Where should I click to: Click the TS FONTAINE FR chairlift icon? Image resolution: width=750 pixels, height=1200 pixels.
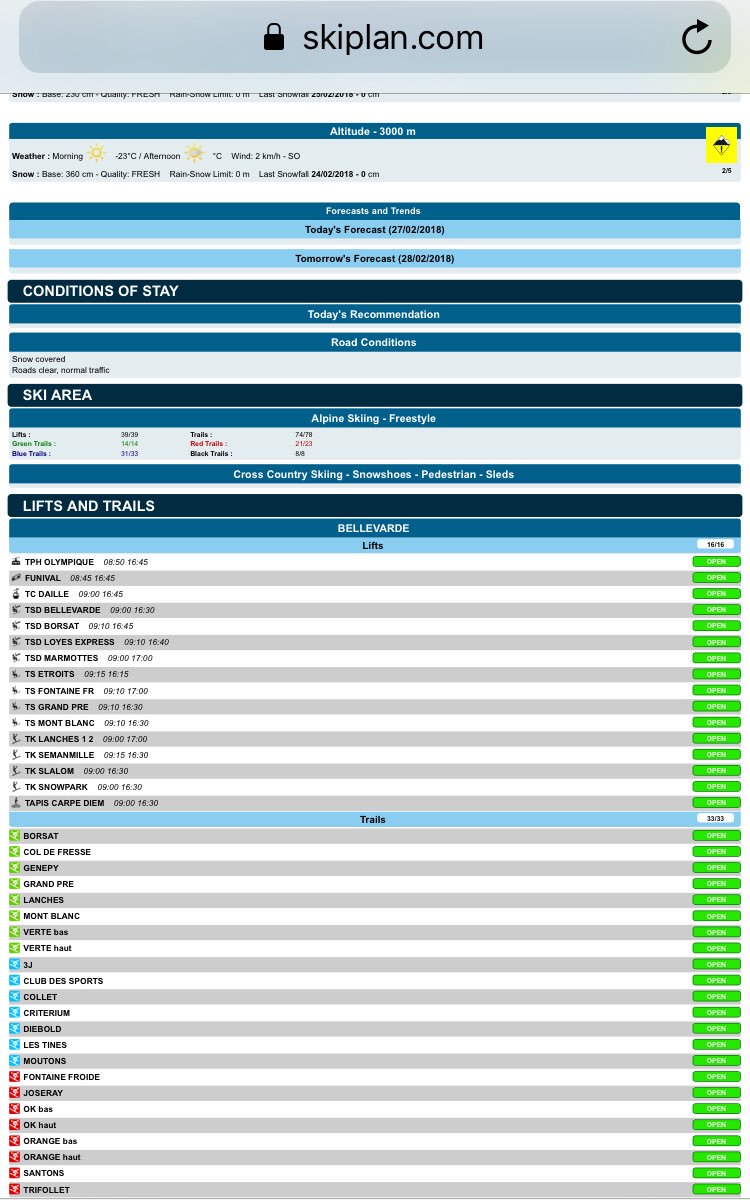(x=16, y=691)
